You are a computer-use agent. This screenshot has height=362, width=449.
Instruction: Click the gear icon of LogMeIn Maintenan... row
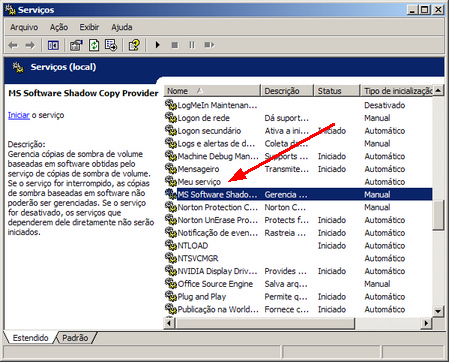171,105
